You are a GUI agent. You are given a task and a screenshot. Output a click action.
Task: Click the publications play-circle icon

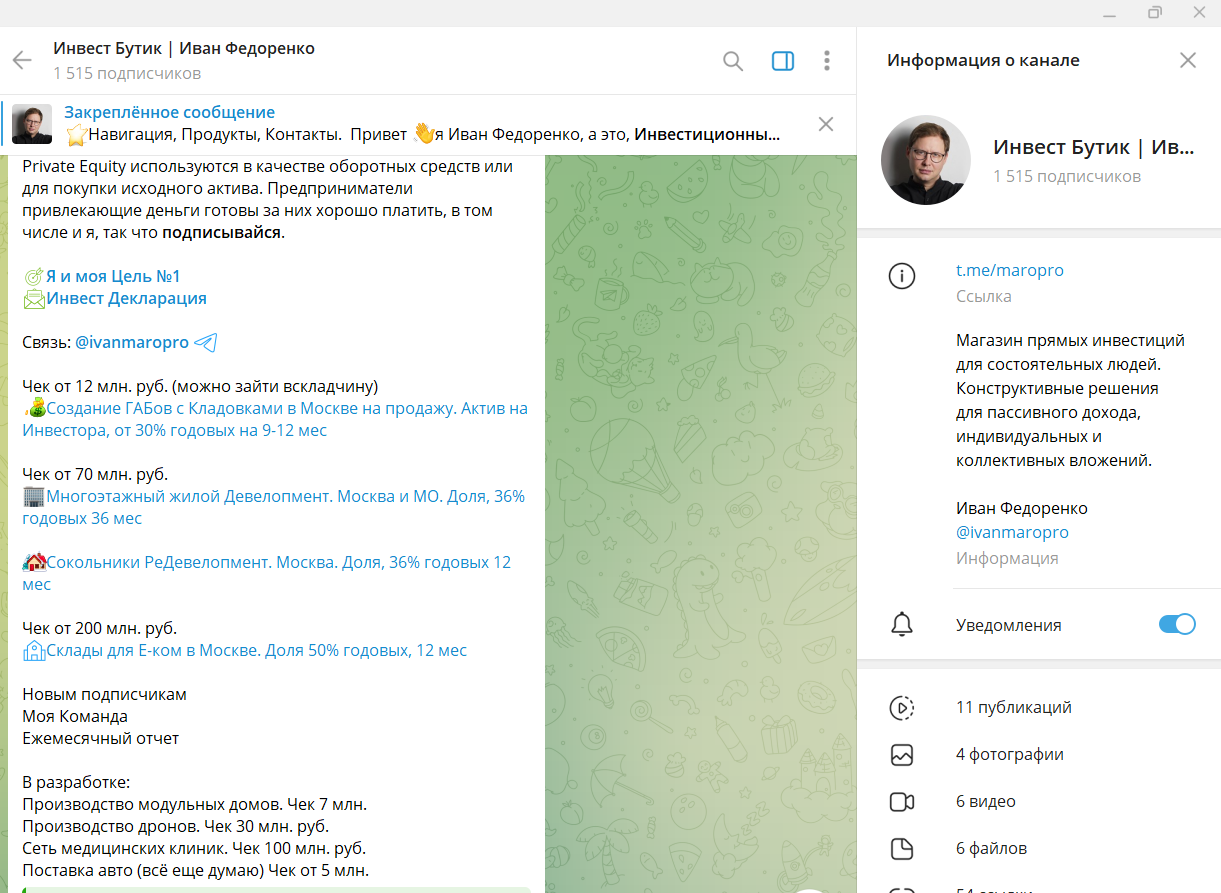pyautogui.click(x=902, y=707)
